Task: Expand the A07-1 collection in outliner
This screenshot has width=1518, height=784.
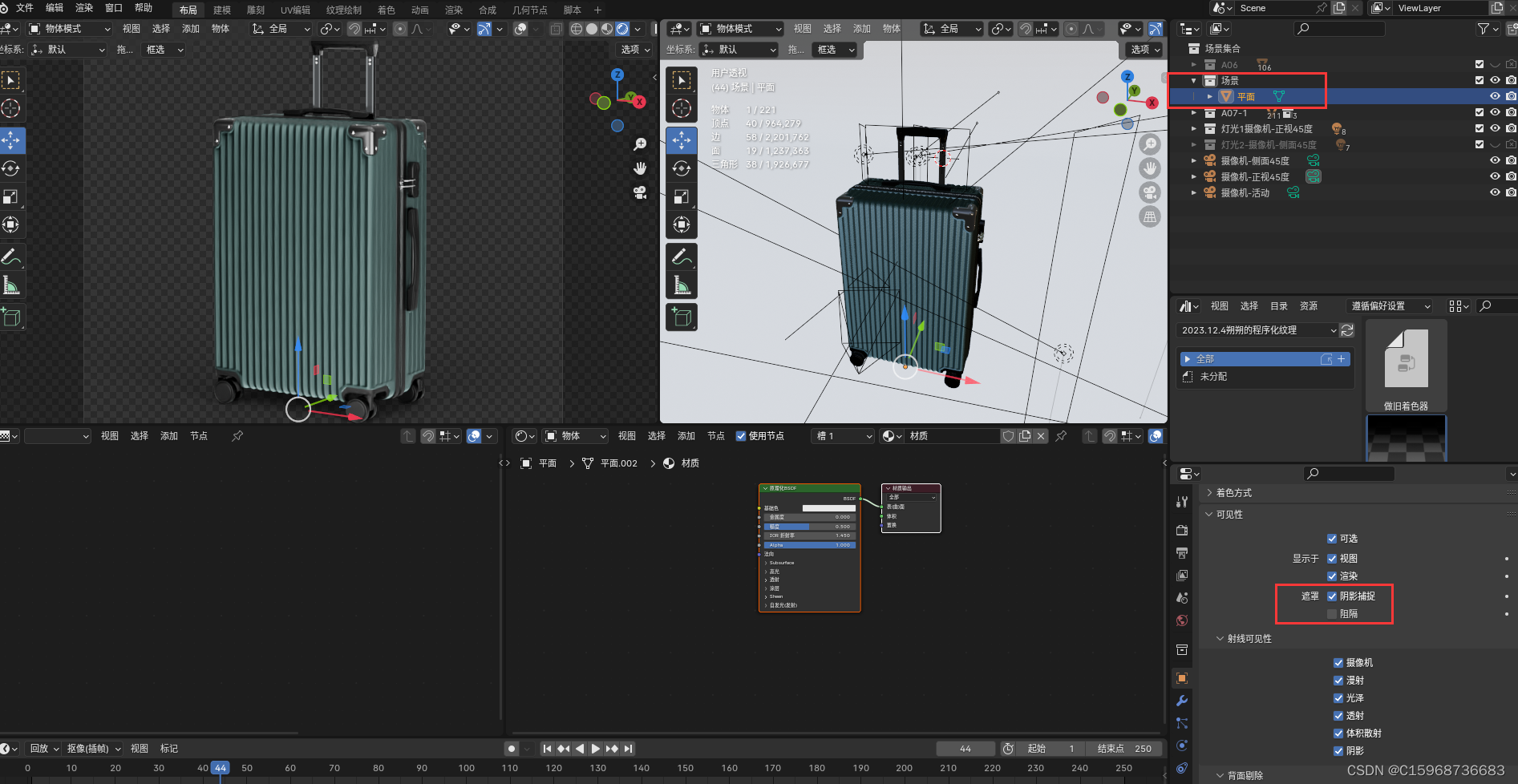Action: [x=1194, y=113]
